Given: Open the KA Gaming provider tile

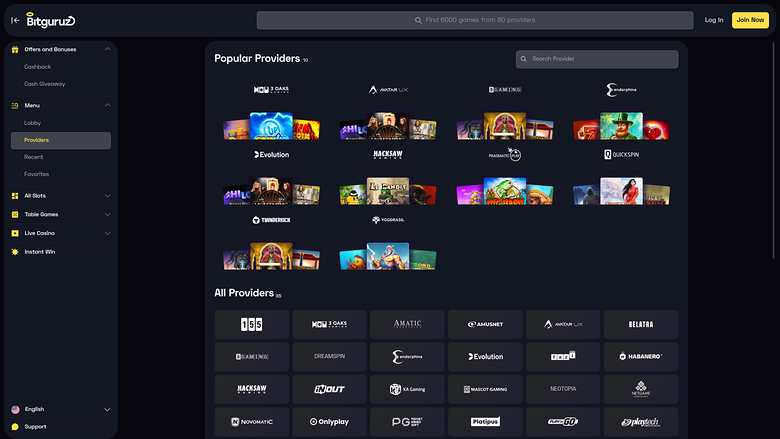Looking at the screenshot, I should click(407, 389).
